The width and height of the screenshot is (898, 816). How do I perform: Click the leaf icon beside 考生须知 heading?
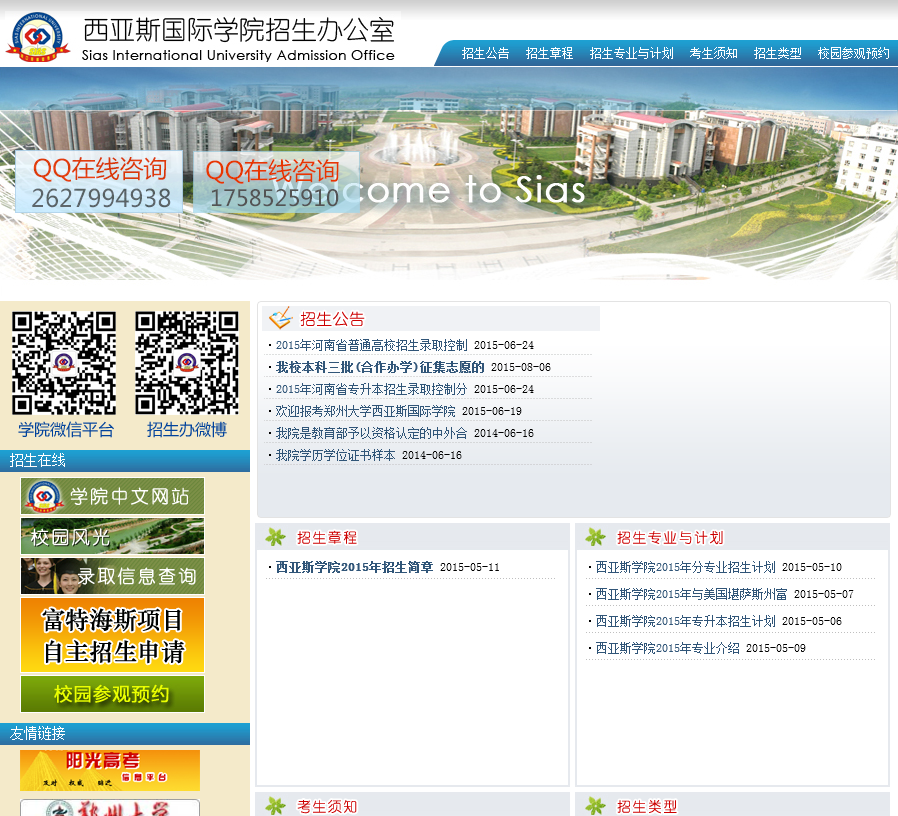tap(275, 806)
